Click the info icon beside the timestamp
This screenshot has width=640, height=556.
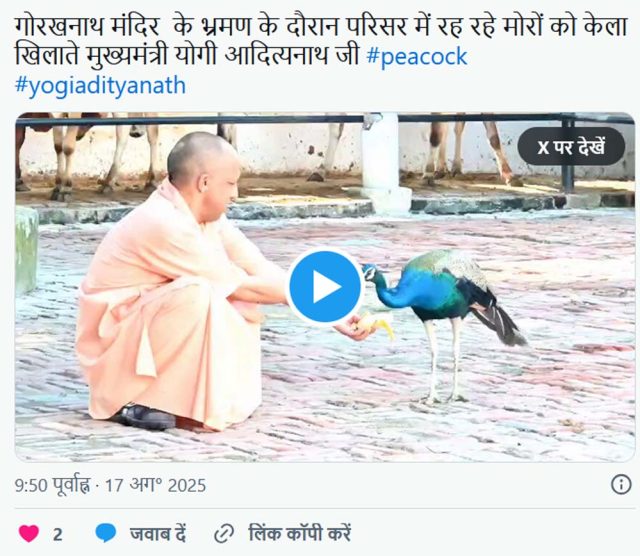[621, 485]
